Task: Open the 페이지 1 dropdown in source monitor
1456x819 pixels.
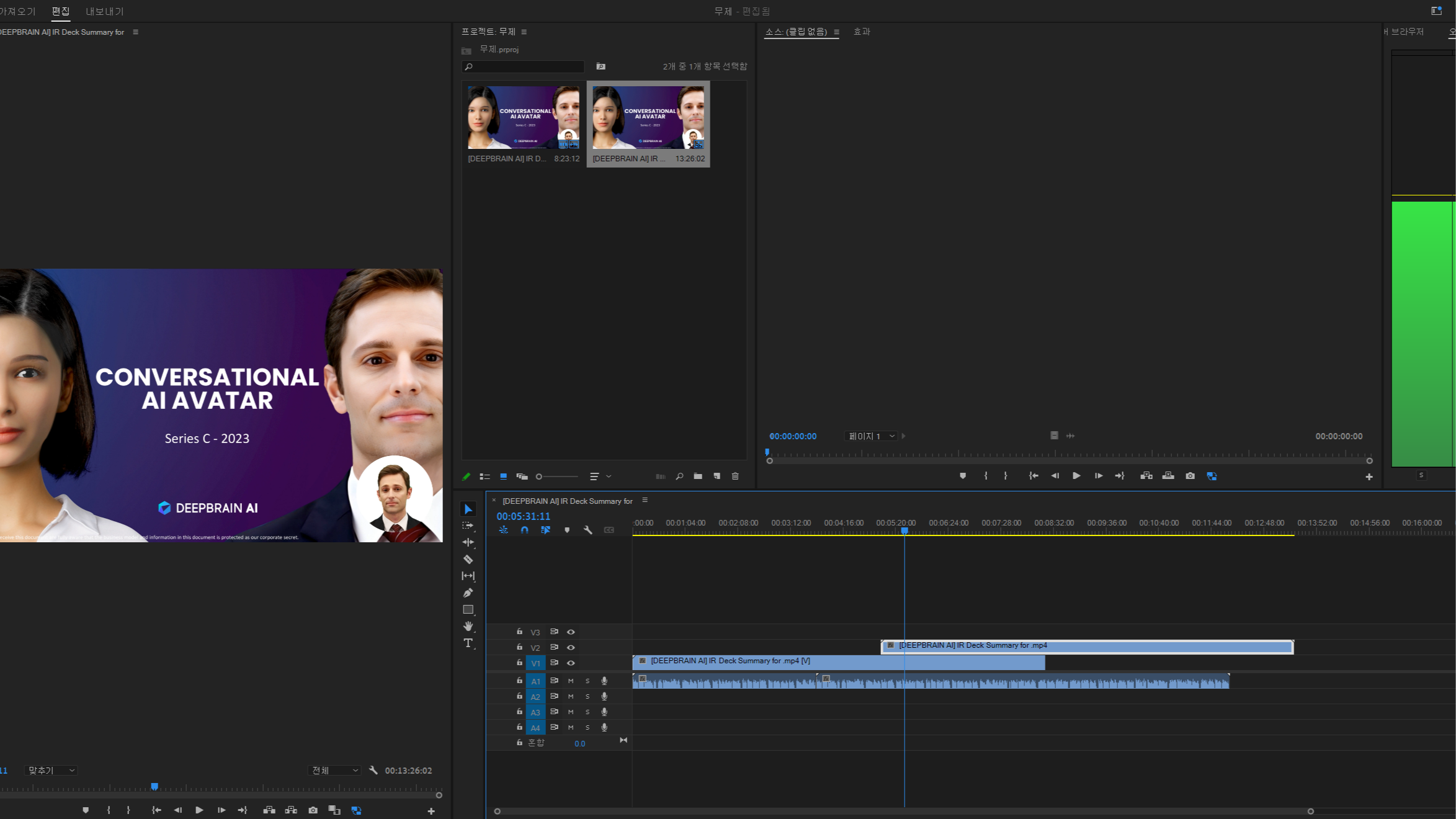Action: [871, 436]
